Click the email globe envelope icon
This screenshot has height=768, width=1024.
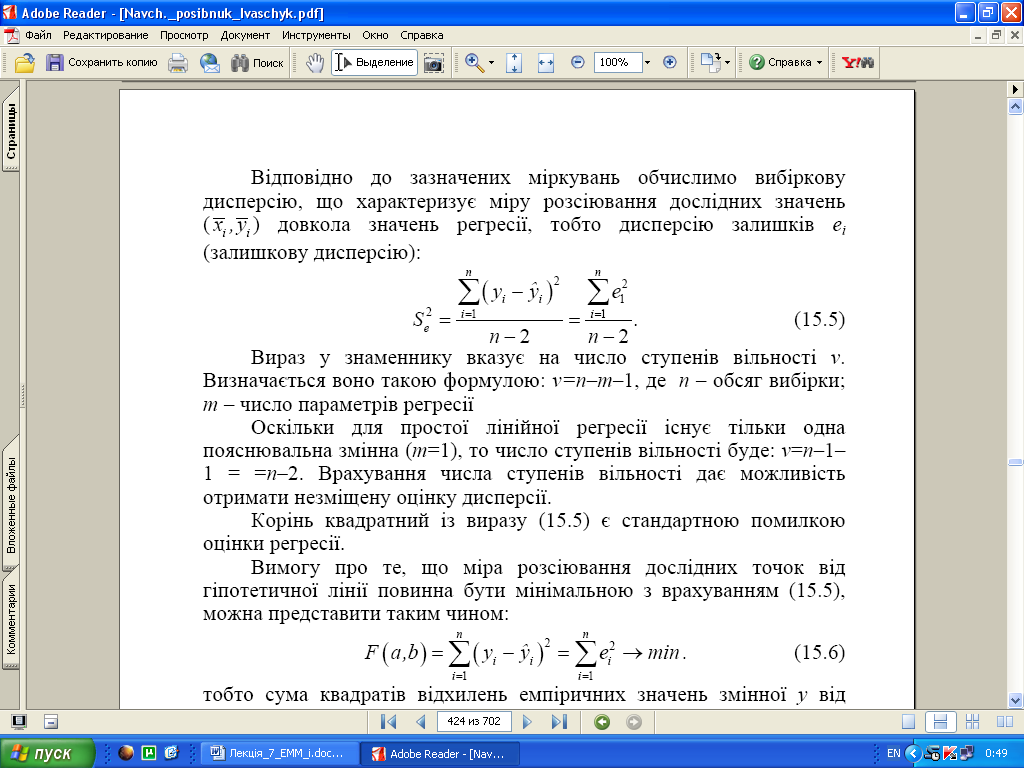(210, 63)
